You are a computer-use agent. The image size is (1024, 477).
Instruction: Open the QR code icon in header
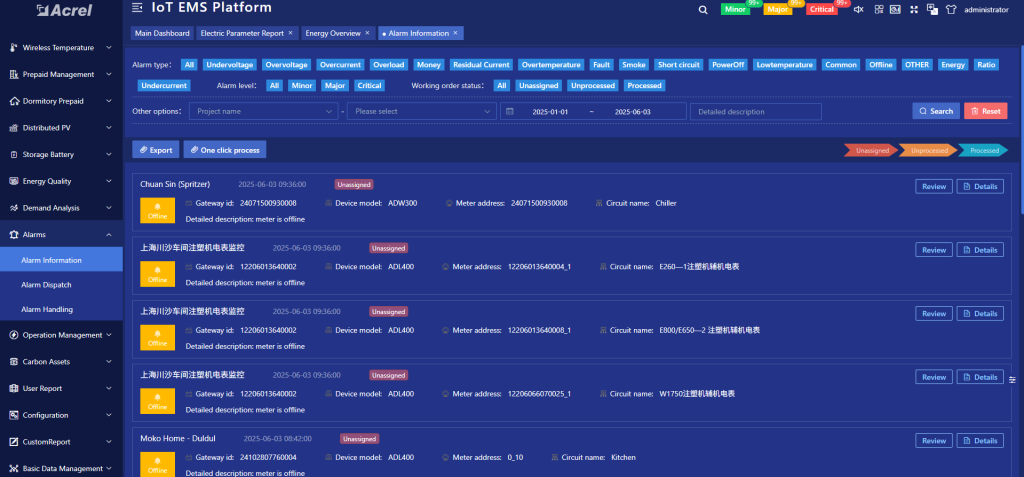pyautogui.click(x=878, y=9)
